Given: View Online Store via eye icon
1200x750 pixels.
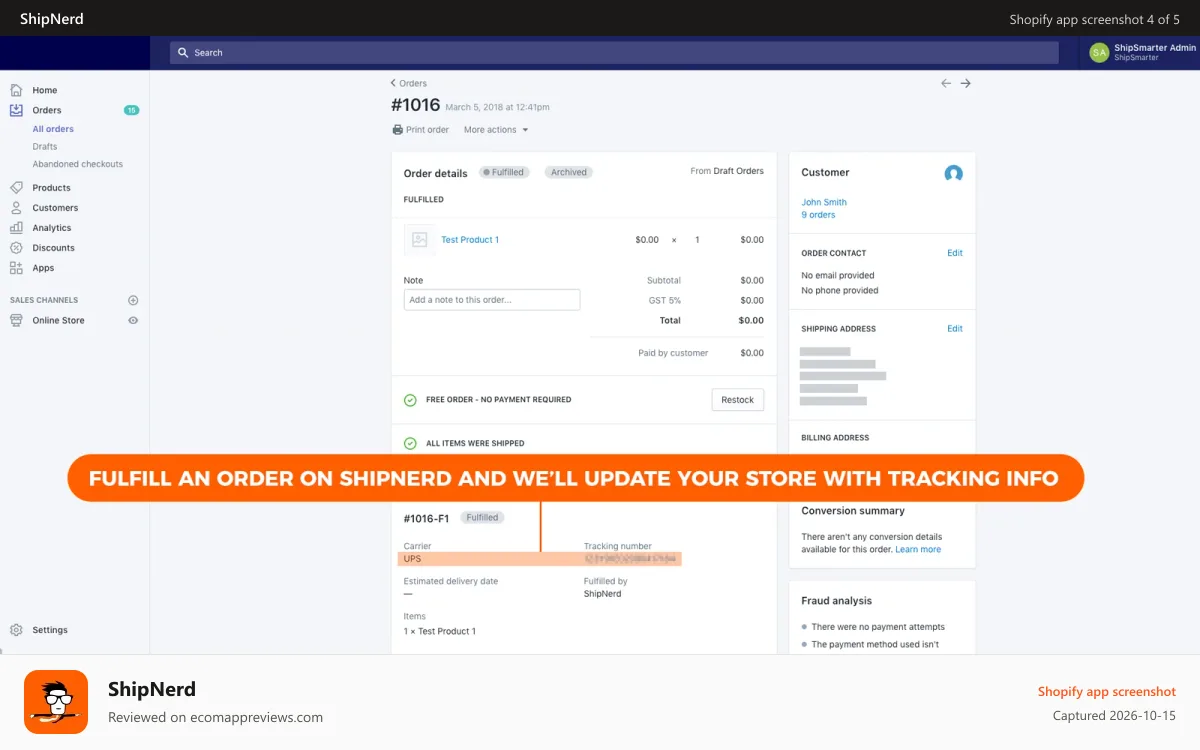Looking at the screenshot, I should tap(133, 320).
